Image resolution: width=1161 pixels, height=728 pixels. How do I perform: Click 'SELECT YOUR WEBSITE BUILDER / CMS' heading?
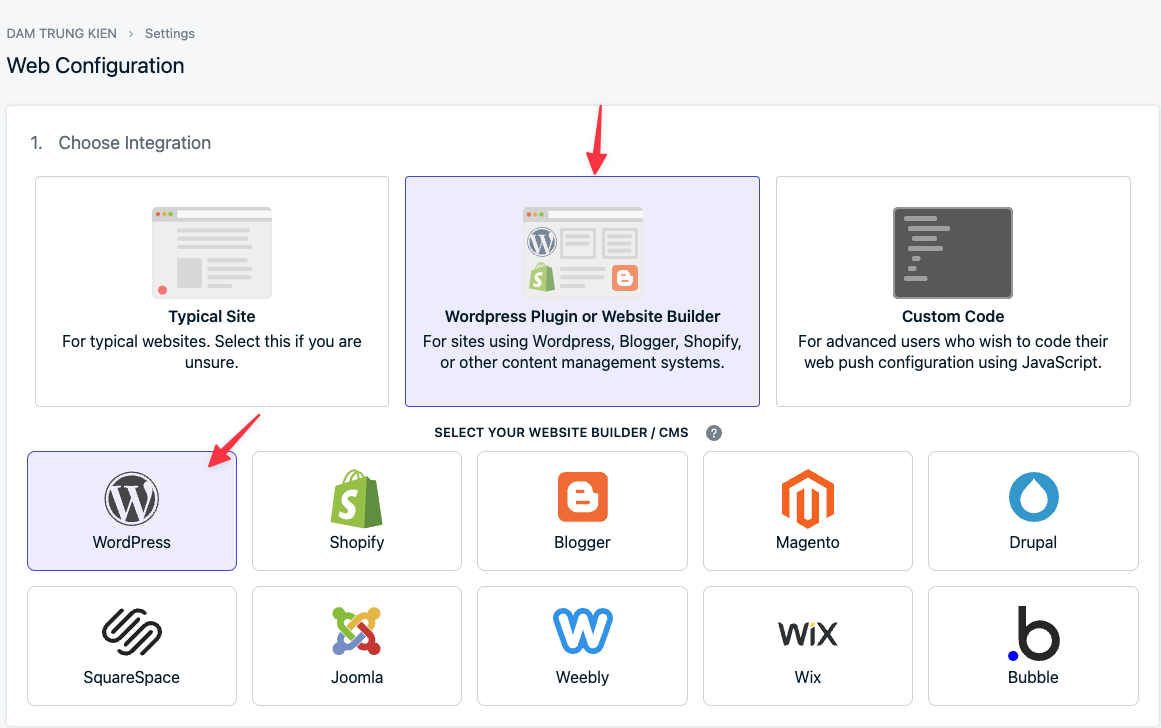click(x=561, y=433)
